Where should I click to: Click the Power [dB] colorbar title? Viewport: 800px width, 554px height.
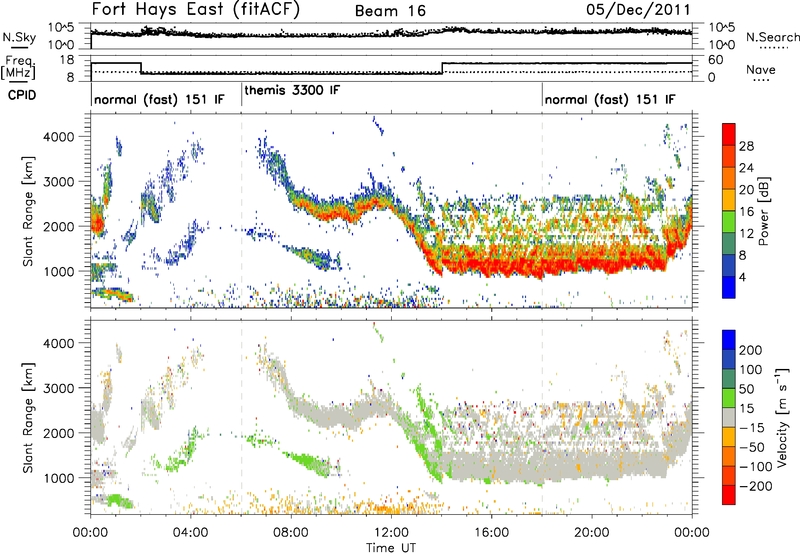click(x=764, y=211)
